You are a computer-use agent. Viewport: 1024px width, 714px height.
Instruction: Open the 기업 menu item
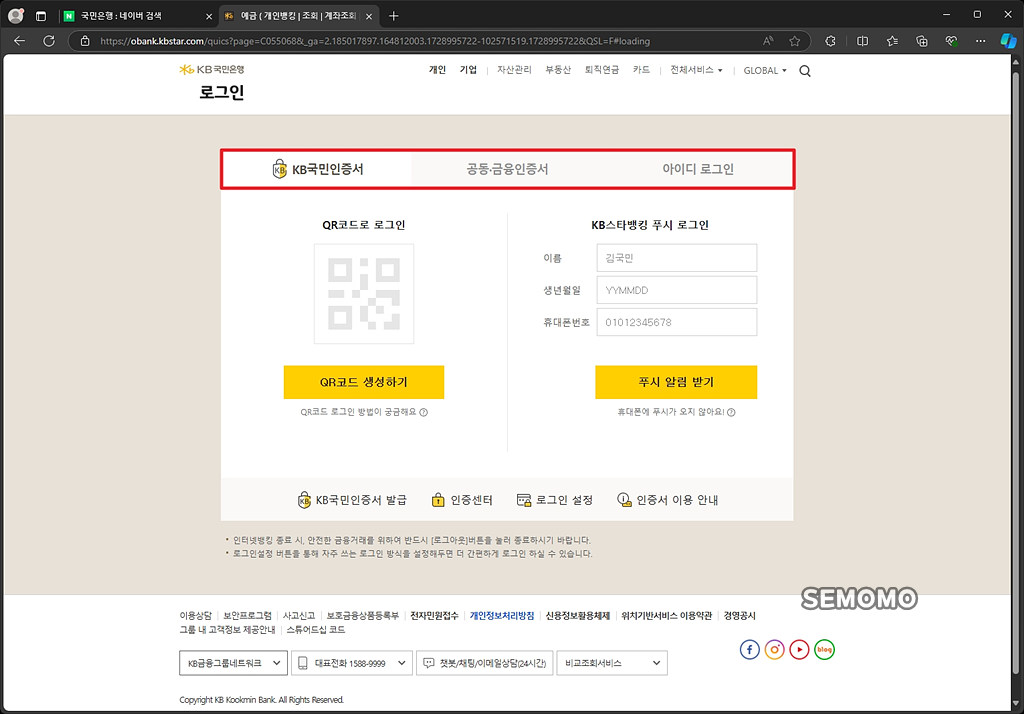[x=468, y=70]
